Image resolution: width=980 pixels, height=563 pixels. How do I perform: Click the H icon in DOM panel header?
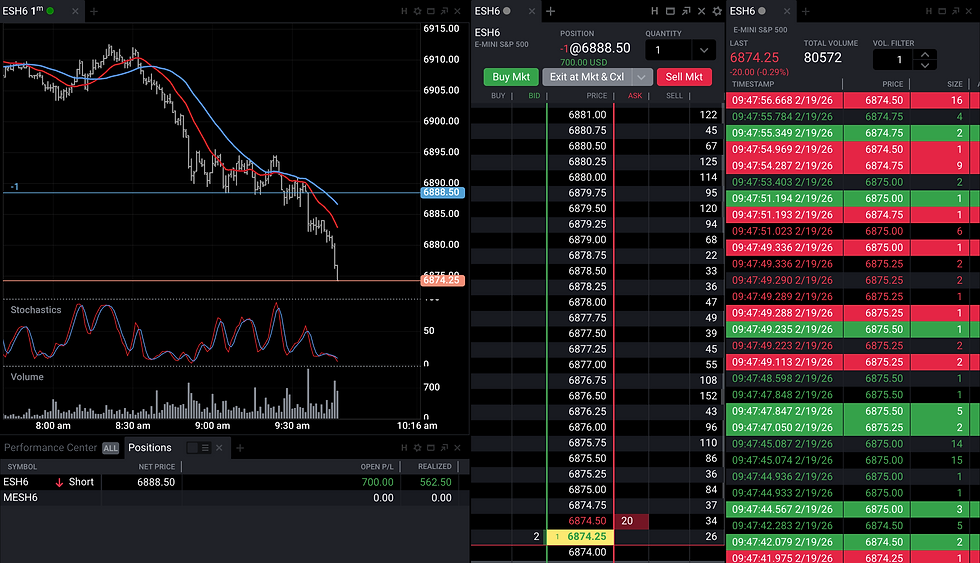(x=654, y=11)
